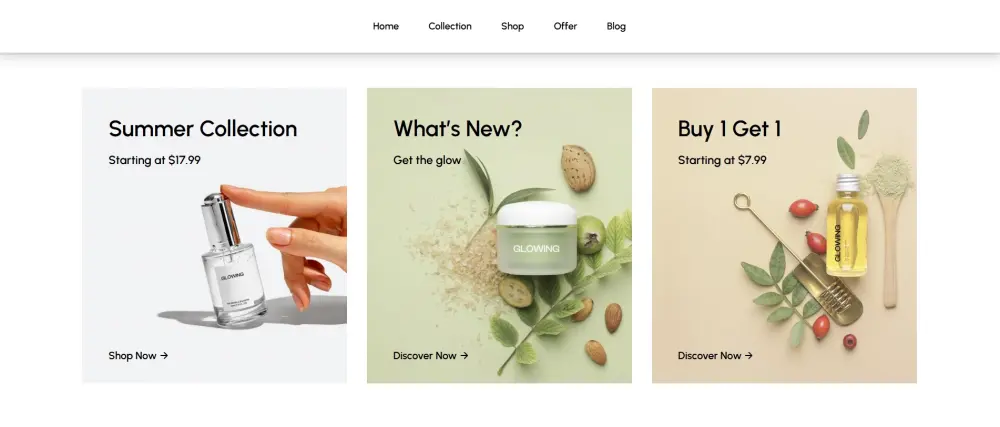
Task: Click the Buy 1 Get 1 heading
Action: [x=729, y=129]
